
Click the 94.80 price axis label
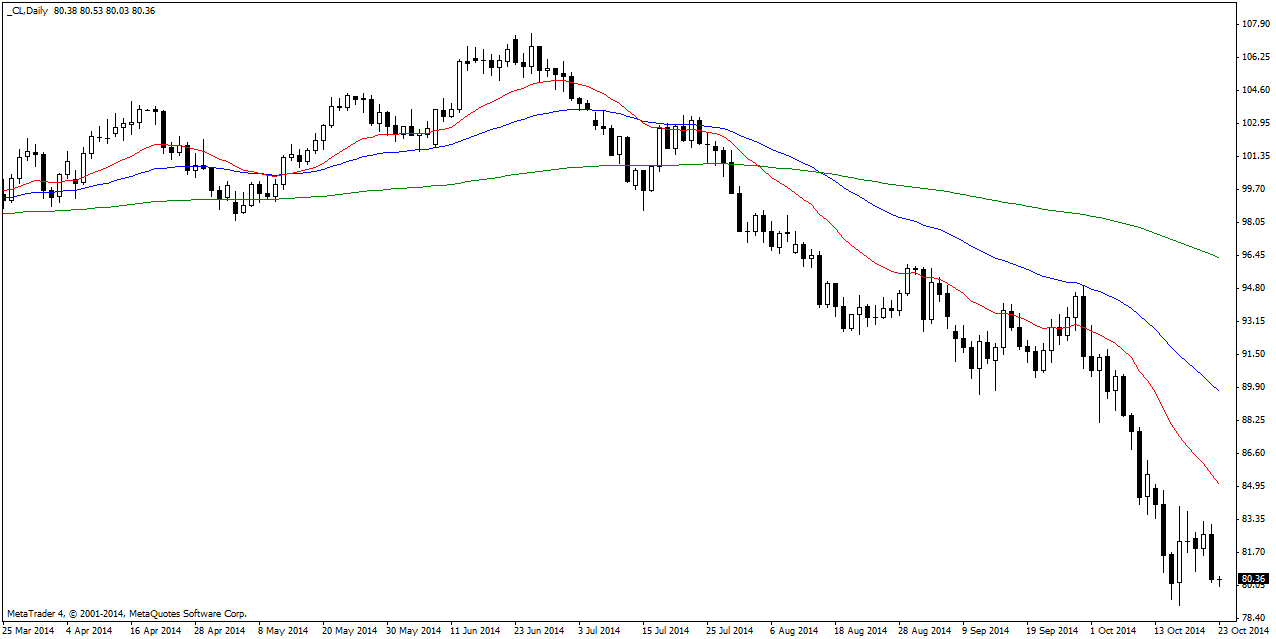coord(1254,288)
